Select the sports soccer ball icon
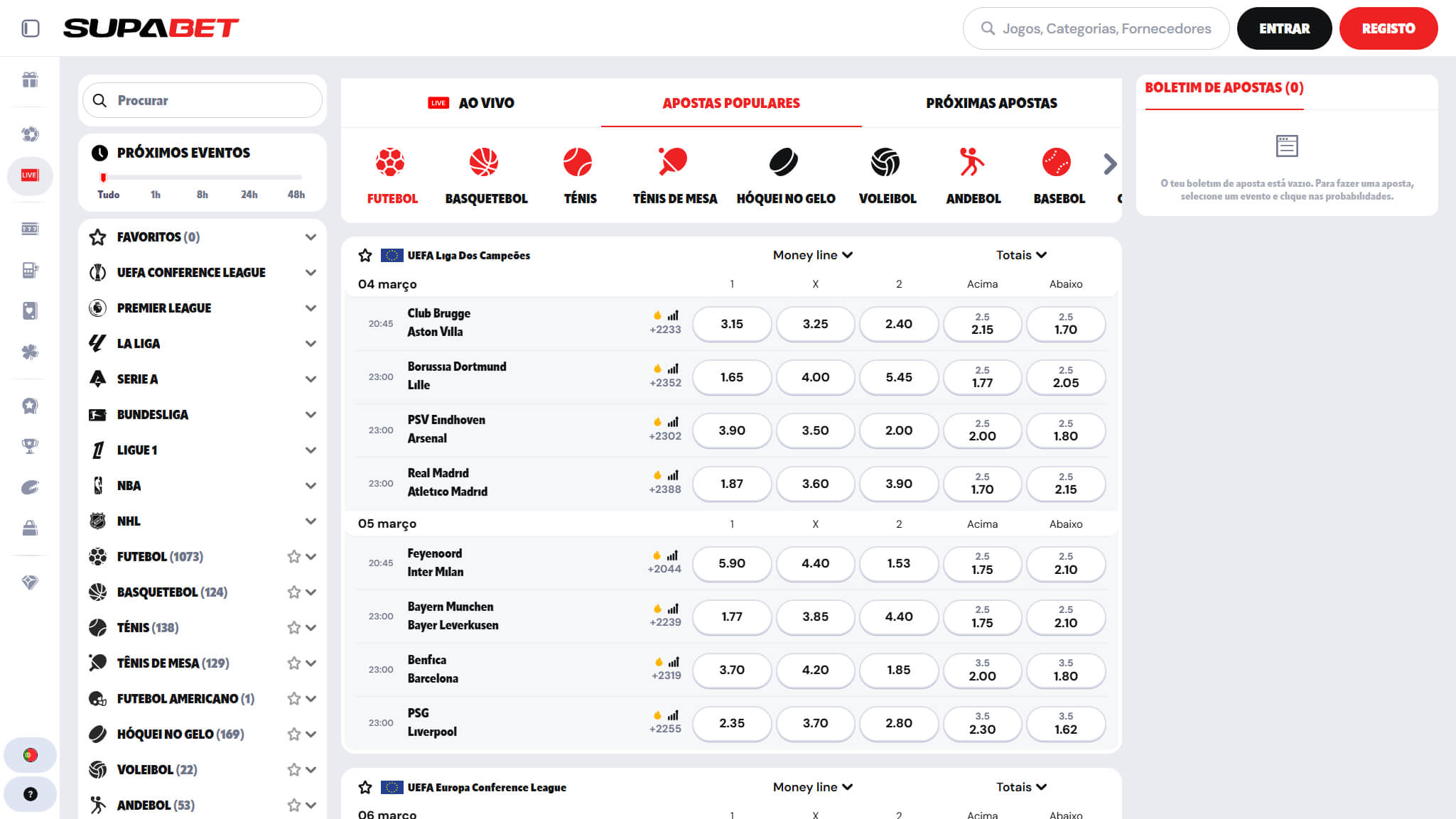 pyautogui.click(x=30, y=134)
